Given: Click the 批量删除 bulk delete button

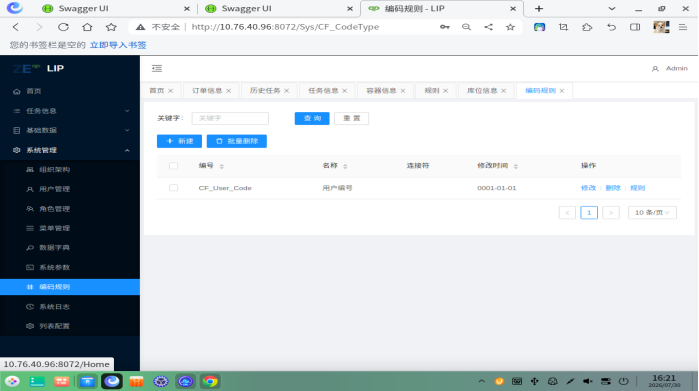Looking at the screenshot, I should 237,141.
